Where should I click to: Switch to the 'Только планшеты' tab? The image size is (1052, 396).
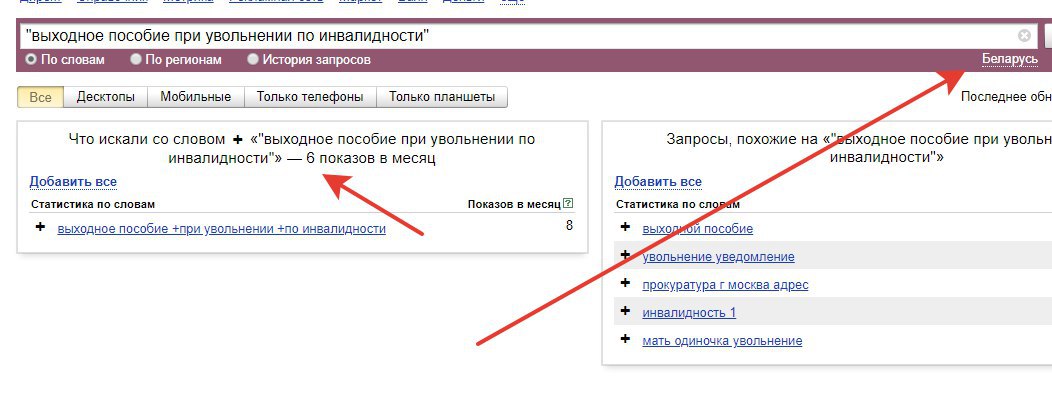[441, 97]
